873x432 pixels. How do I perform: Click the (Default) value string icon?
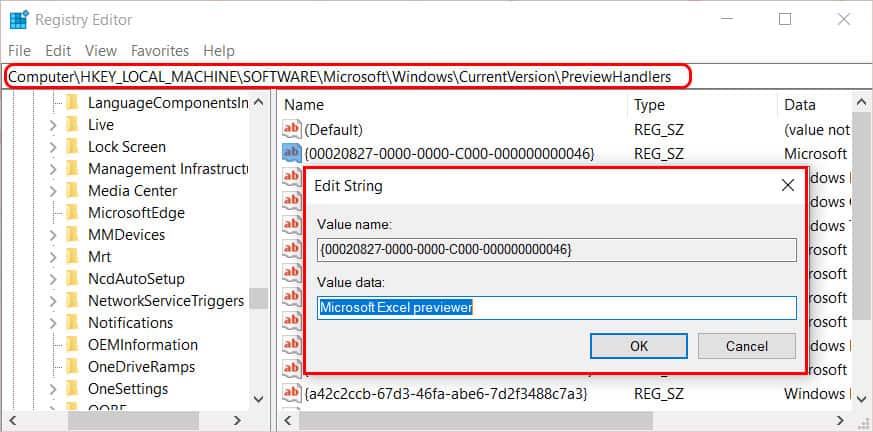(292, 130)
